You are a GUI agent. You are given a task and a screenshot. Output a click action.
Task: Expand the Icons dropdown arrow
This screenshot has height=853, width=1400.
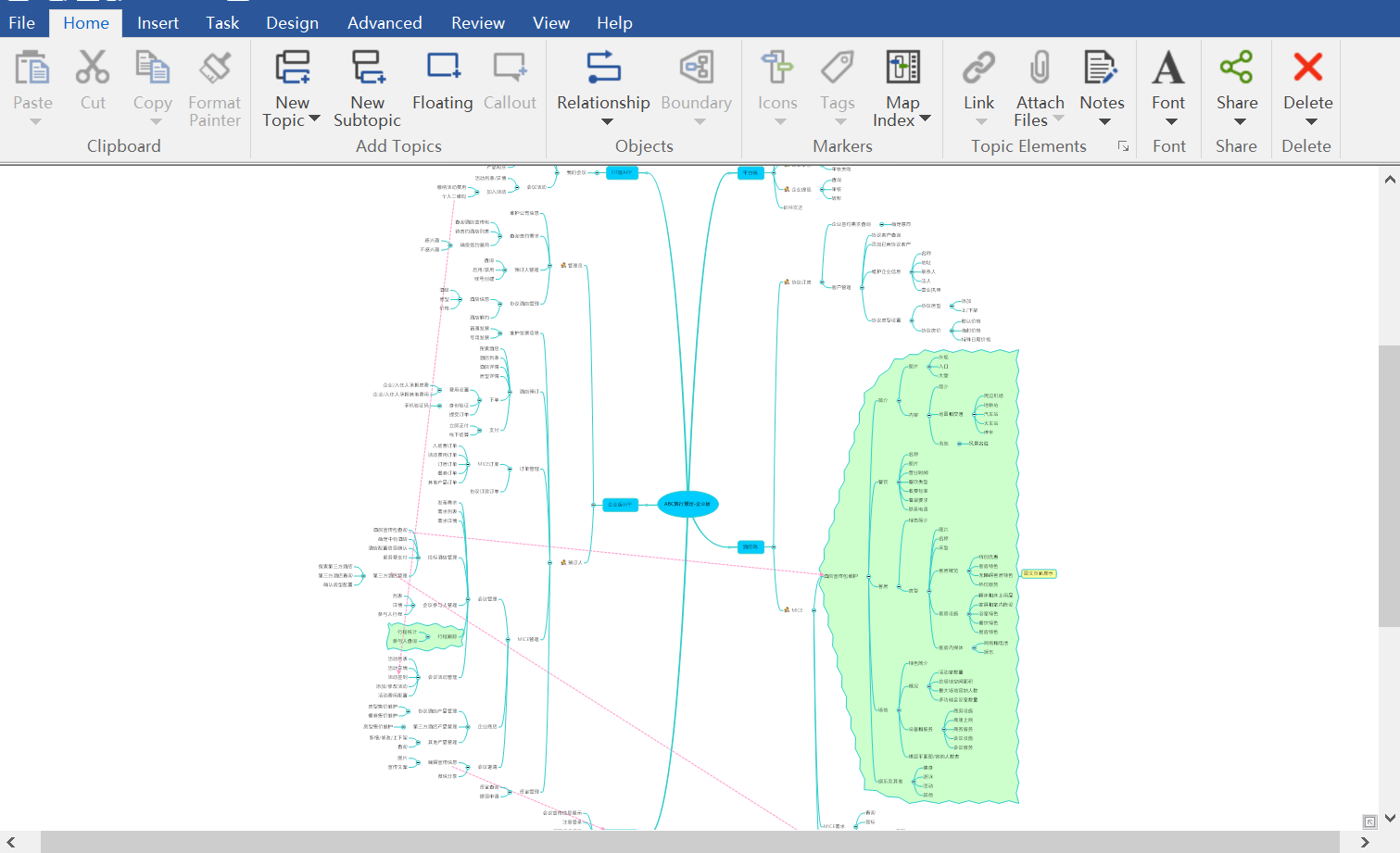[780, 121]
